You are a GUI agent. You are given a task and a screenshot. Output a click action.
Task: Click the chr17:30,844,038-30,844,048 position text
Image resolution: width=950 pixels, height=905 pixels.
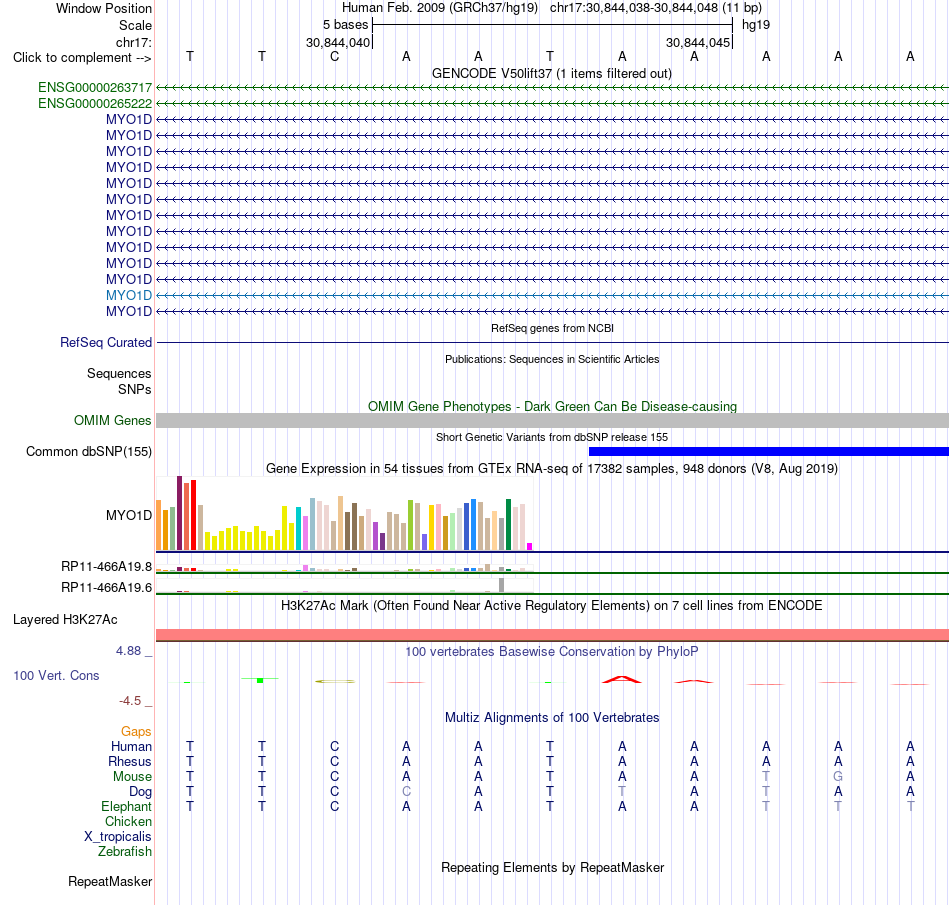point(656,8)
